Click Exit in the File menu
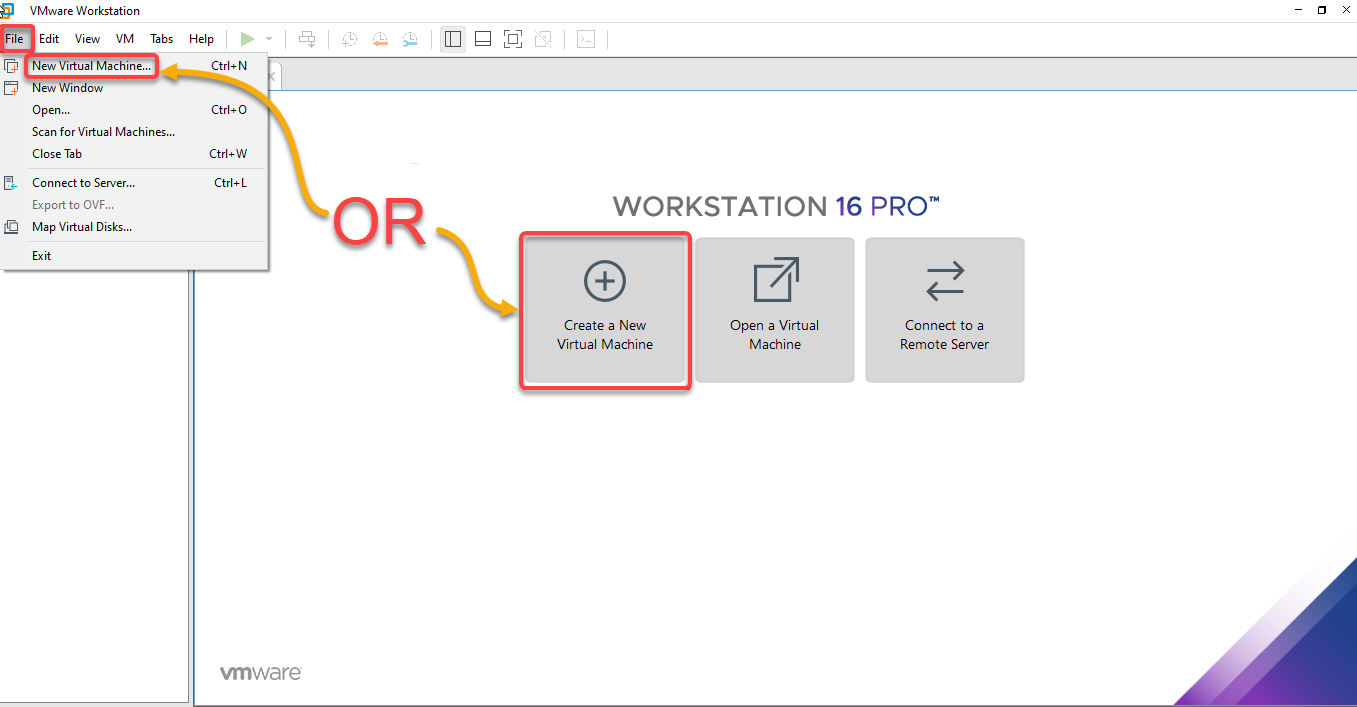 (134, 256)
